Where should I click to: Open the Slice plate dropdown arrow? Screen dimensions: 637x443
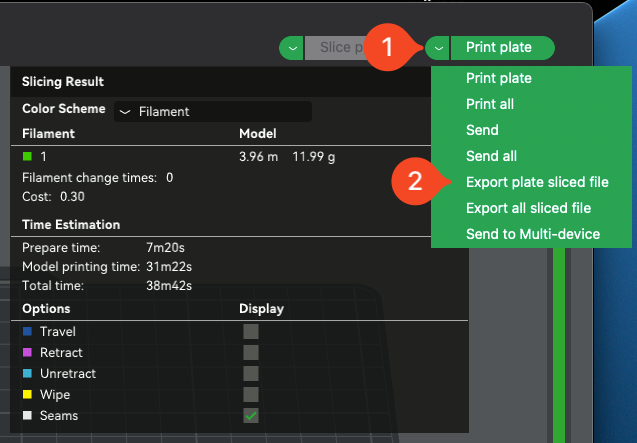tap(291, 48)
